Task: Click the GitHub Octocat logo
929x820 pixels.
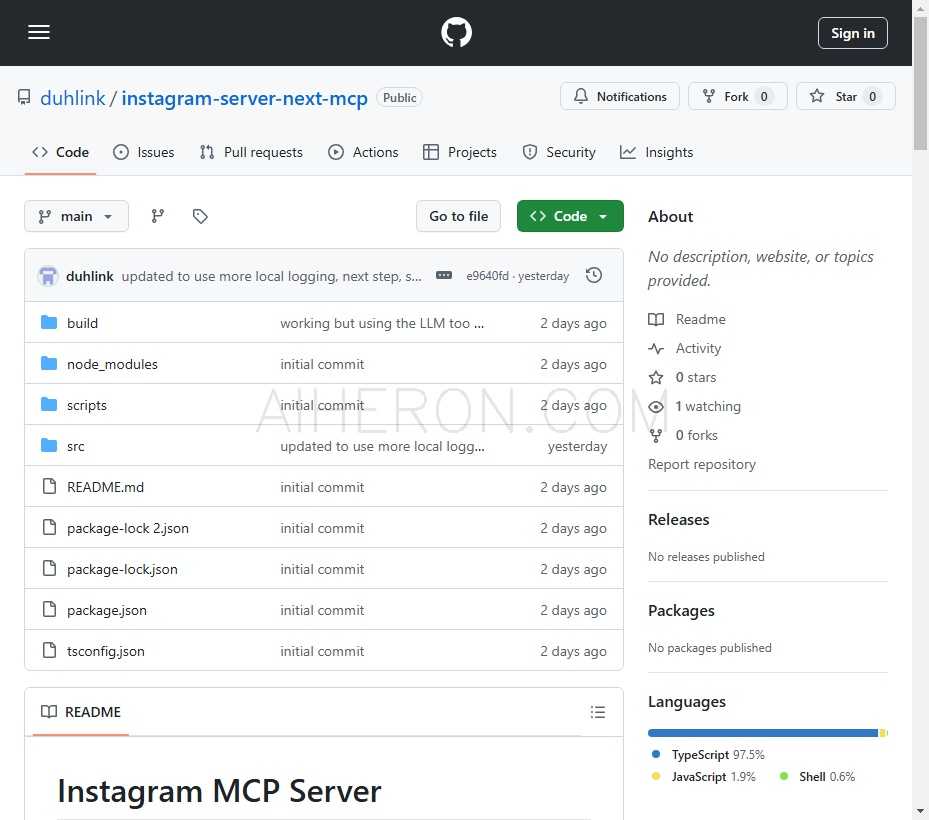Action: (456, 32)
